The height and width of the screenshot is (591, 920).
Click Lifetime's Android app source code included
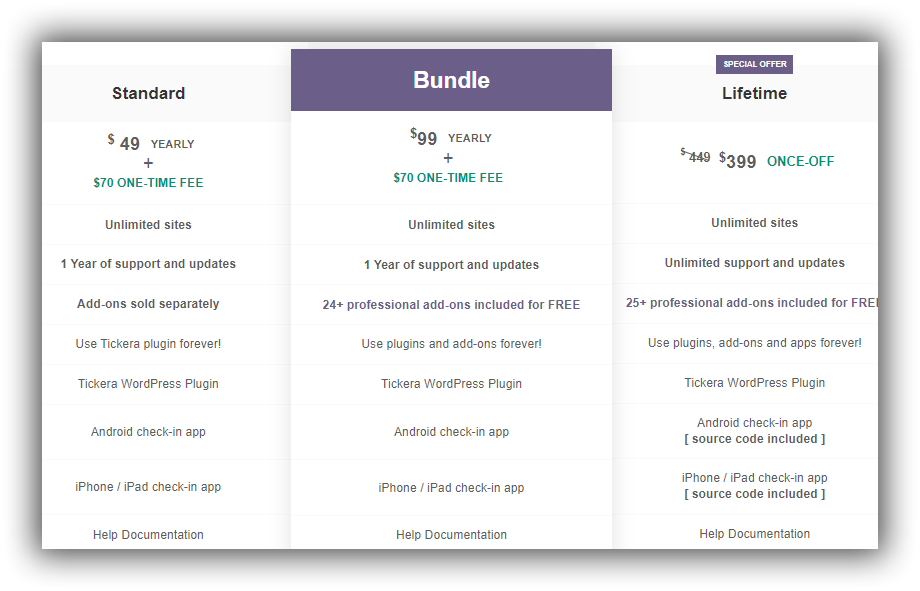755,438
